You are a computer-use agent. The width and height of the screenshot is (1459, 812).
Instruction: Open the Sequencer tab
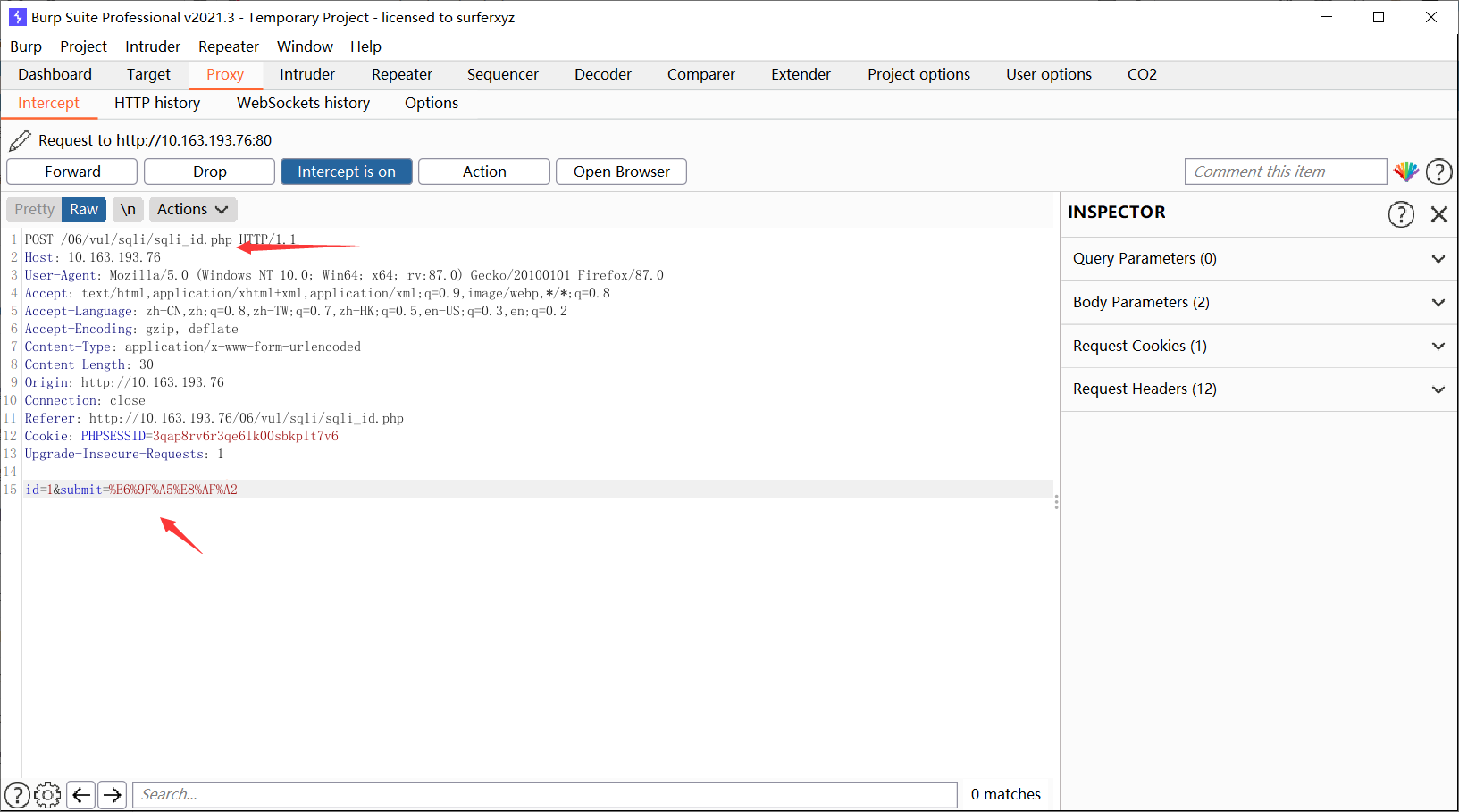coord(503,74)
